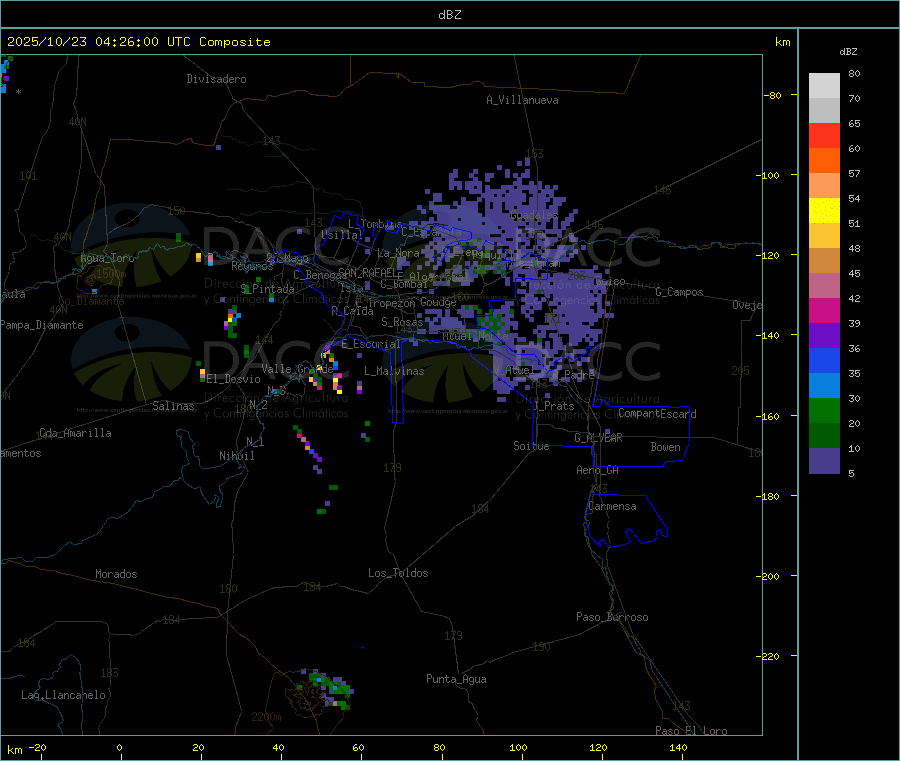Image resolution: width=900 pixels, height=761 pixels.
Task: Click the 'dBZ' heading above the color scale
Action: tap(848, 52)
